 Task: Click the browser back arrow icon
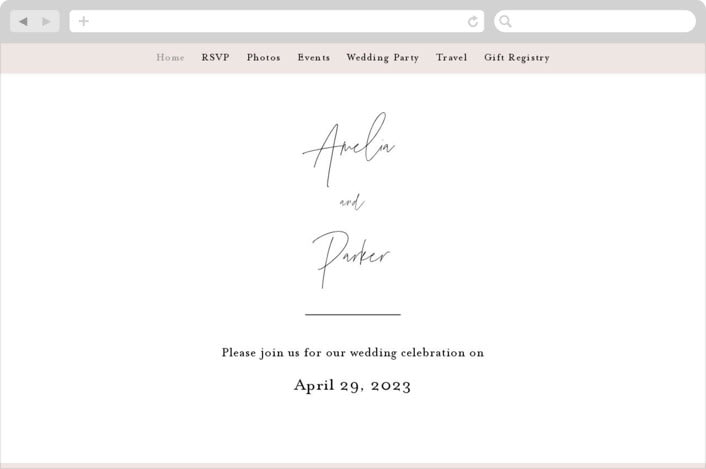pos(23,21)
